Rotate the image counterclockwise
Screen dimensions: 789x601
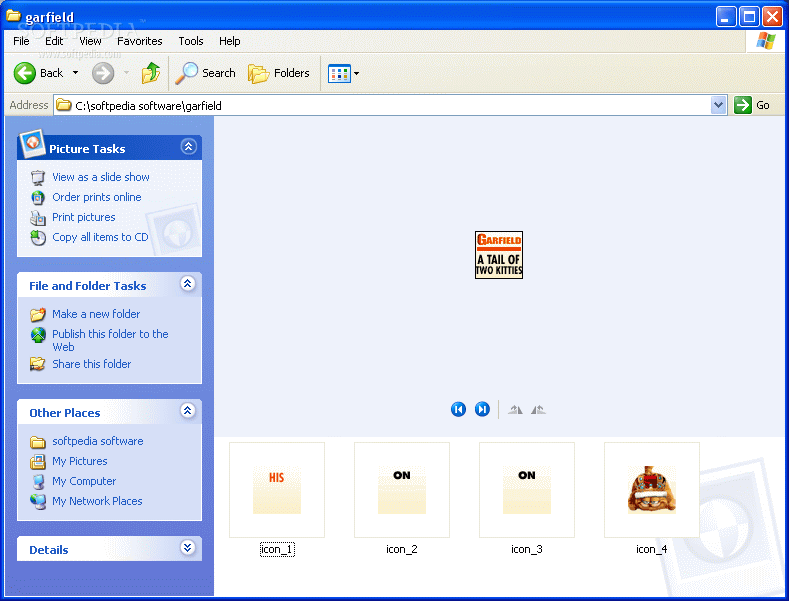(x=538, y=409)
